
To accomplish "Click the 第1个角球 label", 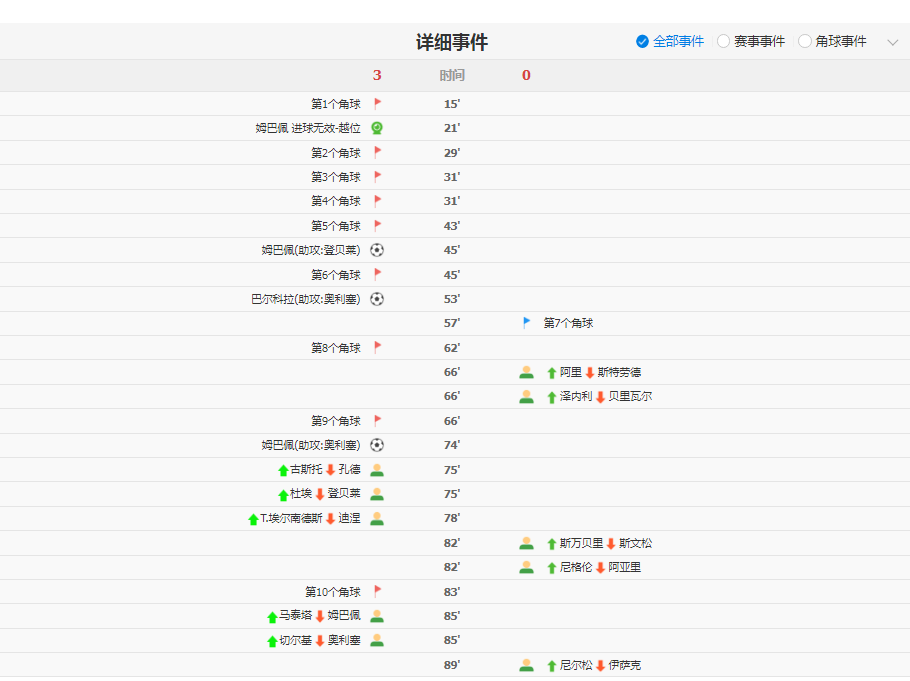I will tap(336, 105).
